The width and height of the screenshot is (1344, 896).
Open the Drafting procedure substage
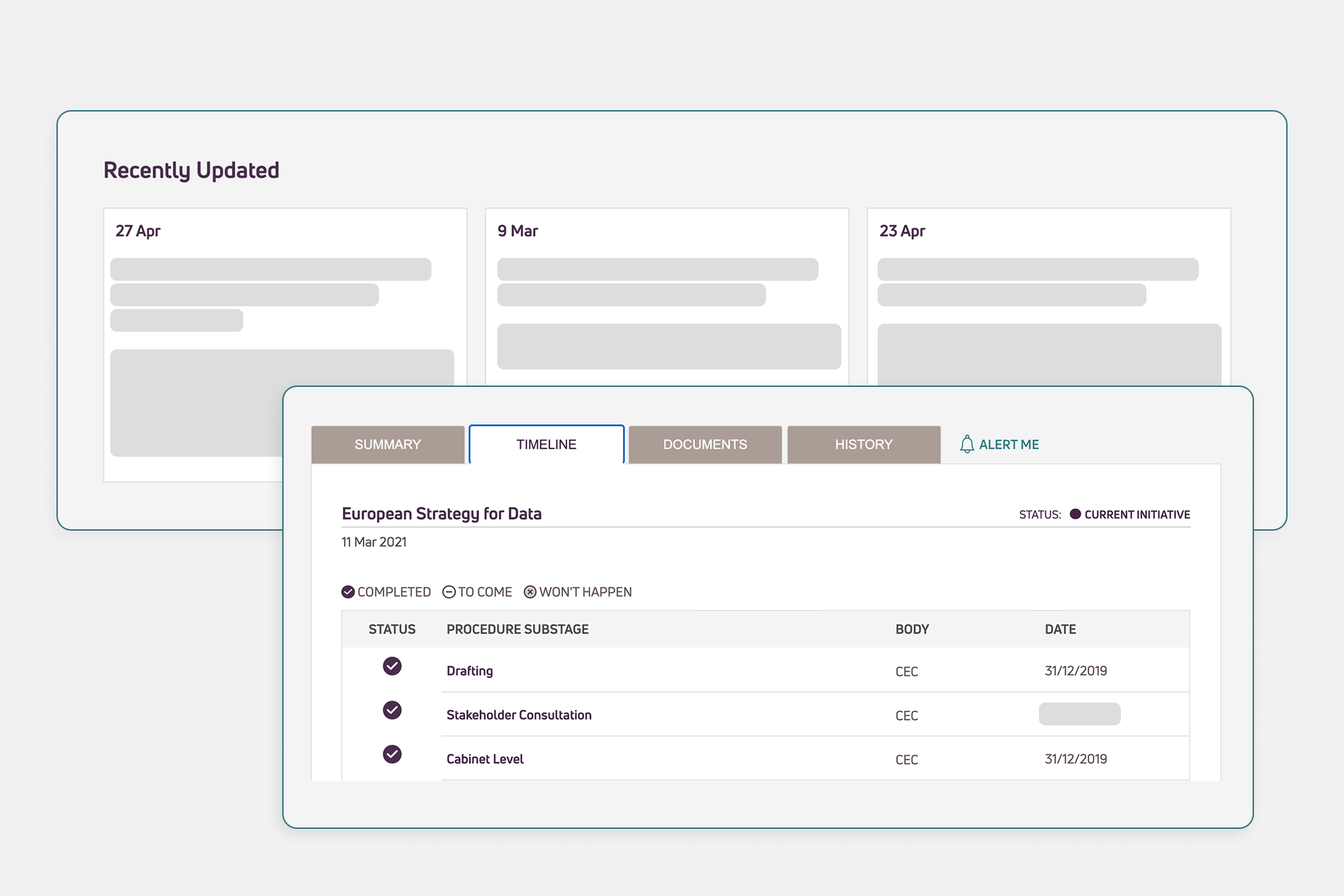pyautogui.click(x=470, y=671)
